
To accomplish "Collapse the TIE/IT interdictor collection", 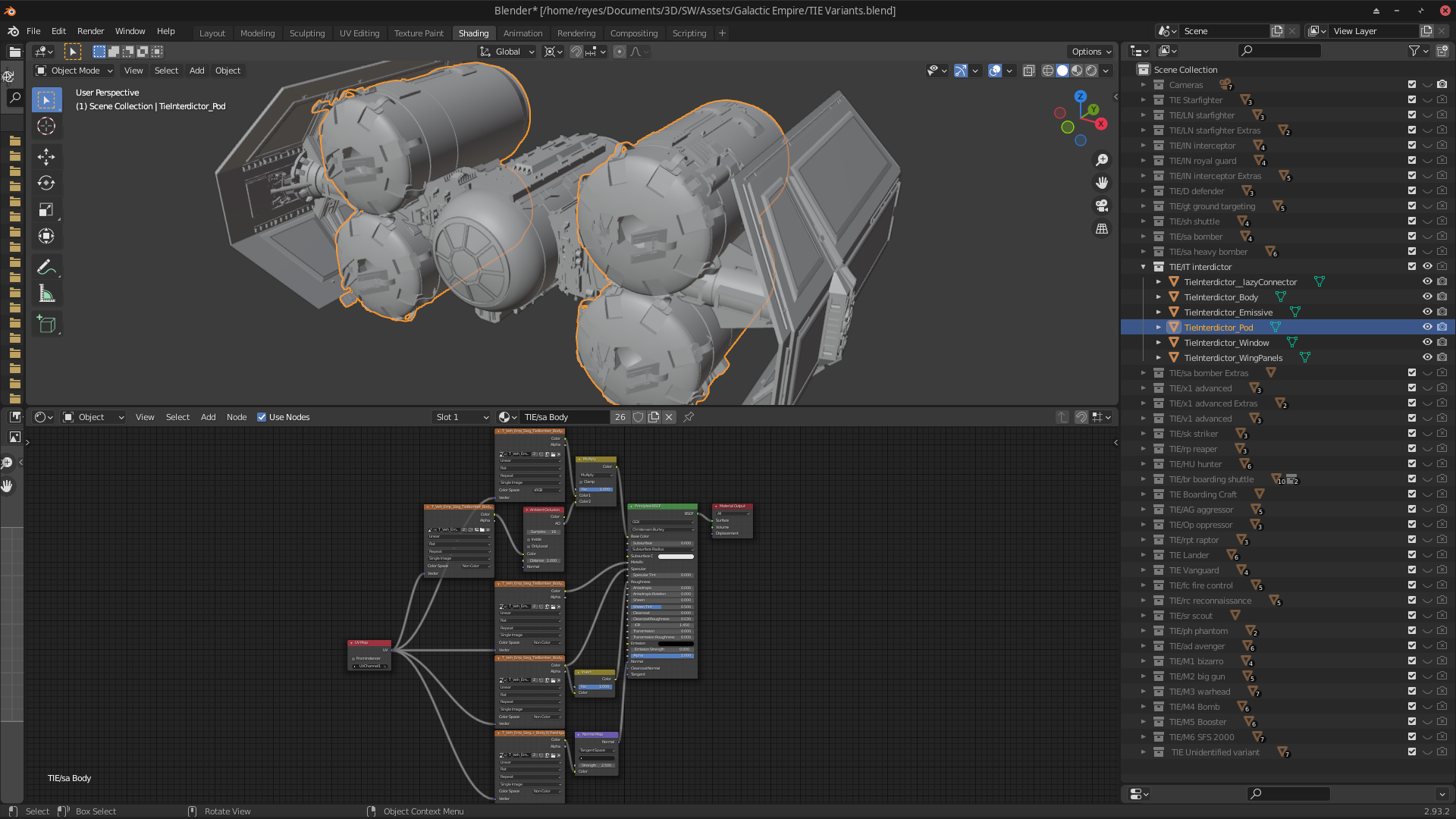I will (1144, 267).
